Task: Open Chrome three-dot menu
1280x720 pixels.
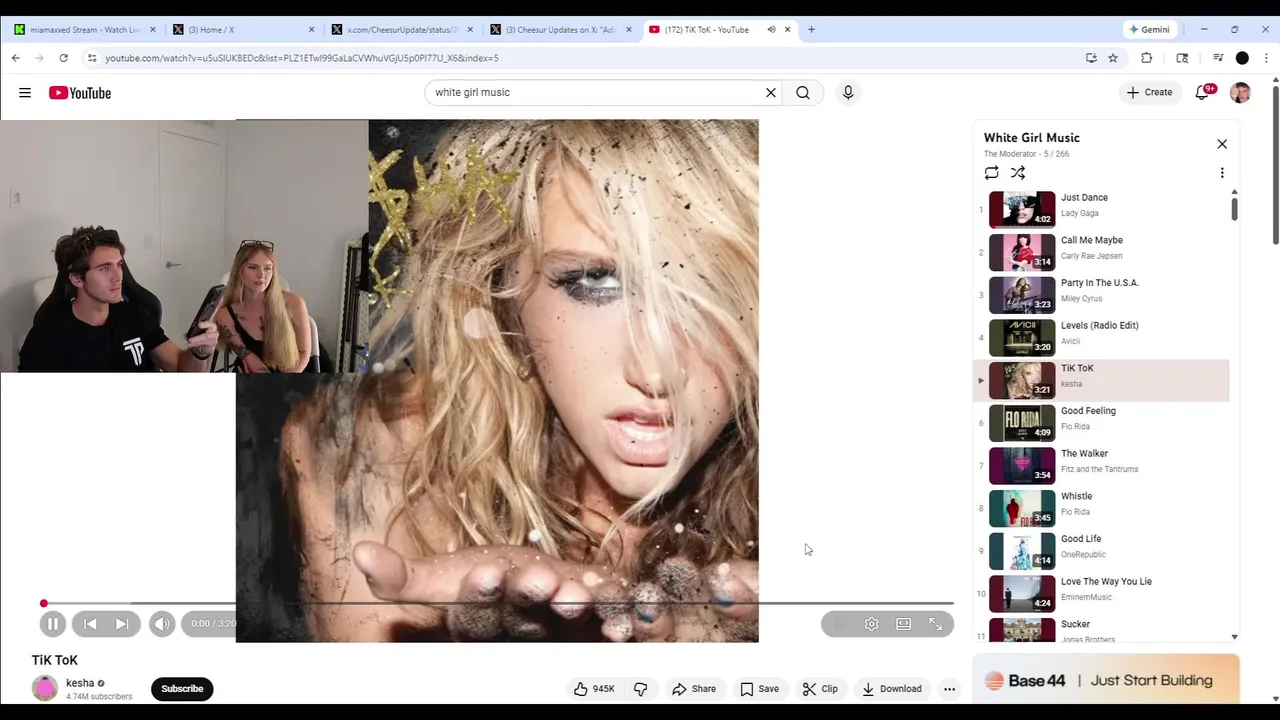Action: pos(1268,58)
